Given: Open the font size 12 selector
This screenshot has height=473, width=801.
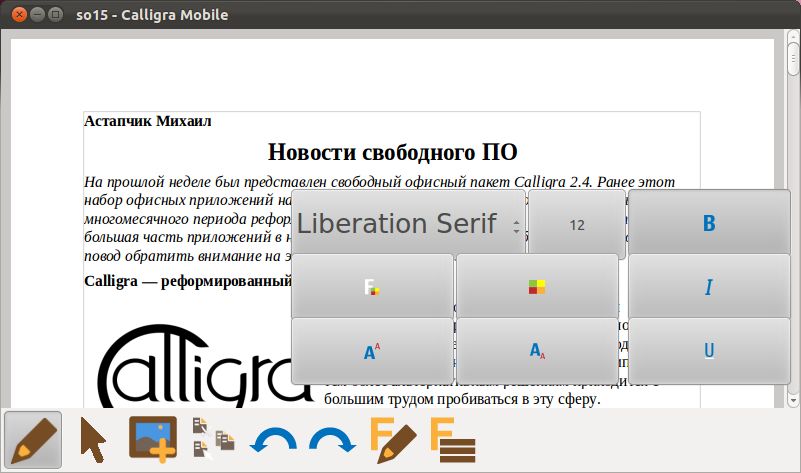Looking at the screenshot, I should click(x=577, y=225).
